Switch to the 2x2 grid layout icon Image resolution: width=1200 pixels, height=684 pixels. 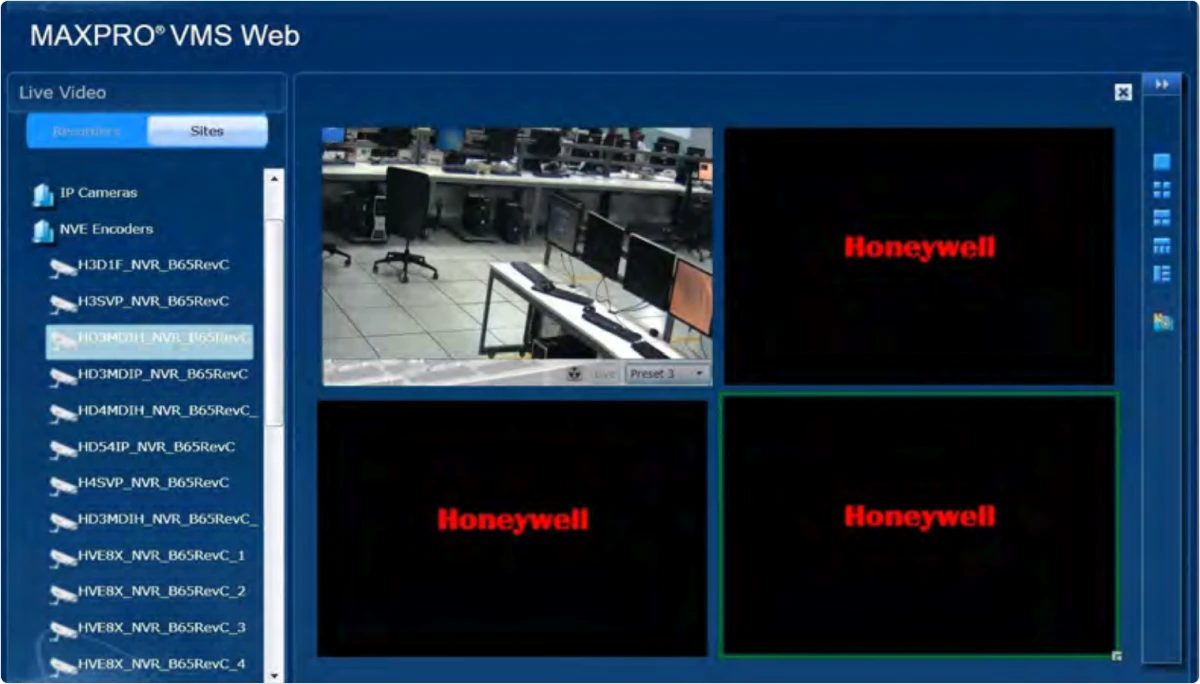pyautogui.click(x=1162, y=190)
